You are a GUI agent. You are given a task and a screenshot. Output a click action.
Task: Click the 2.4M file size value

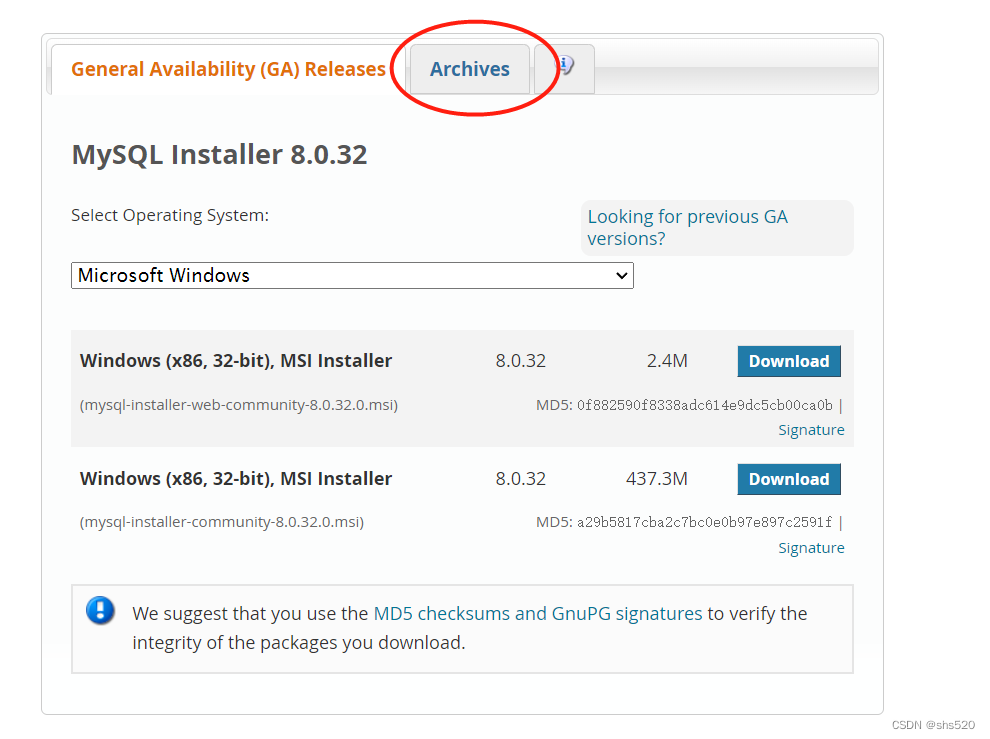[667, 361]
